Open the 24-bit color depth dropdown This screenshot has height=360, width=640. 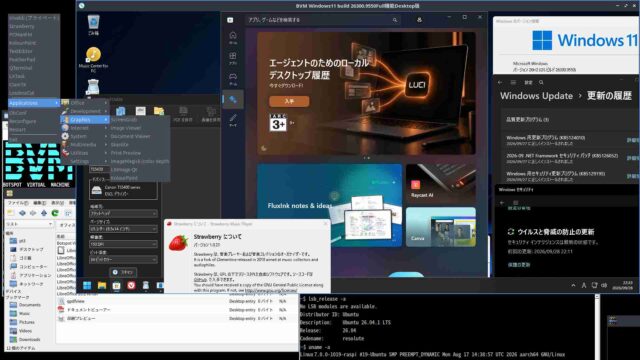[123, 259]
